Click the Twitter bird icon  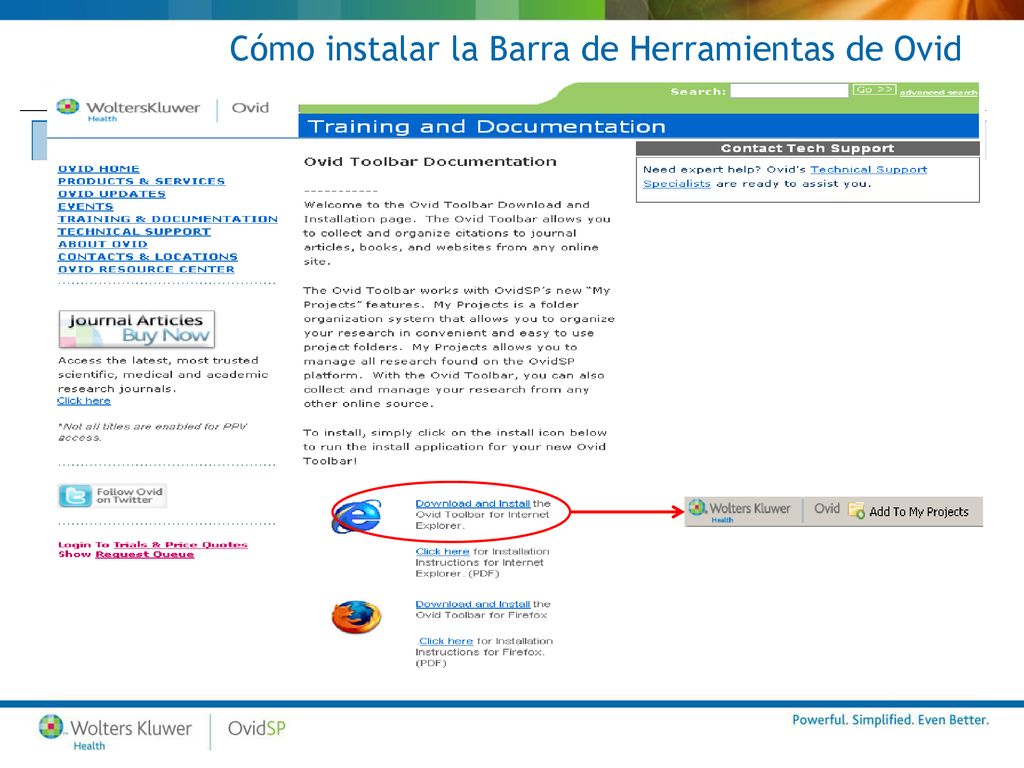(75, 496)
